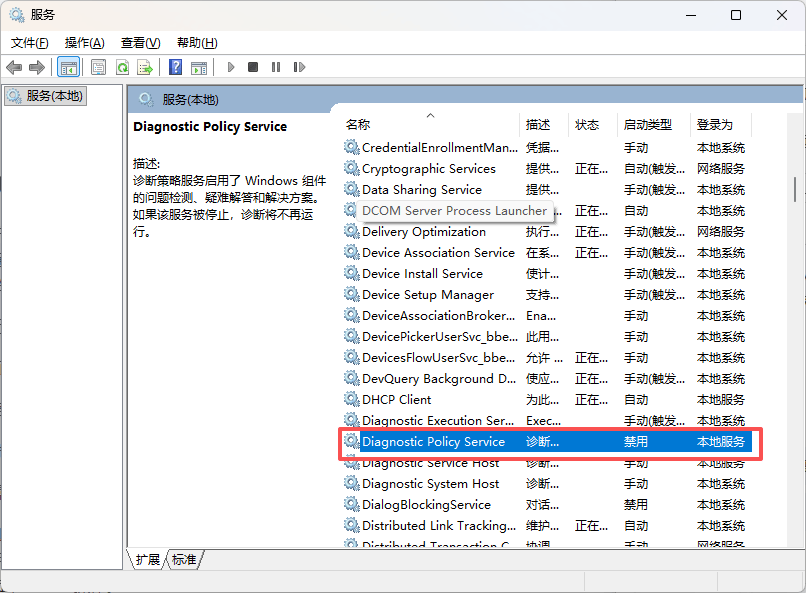Click the 服务(本地) panel header

pyautogui.click(x=190, y=100)
